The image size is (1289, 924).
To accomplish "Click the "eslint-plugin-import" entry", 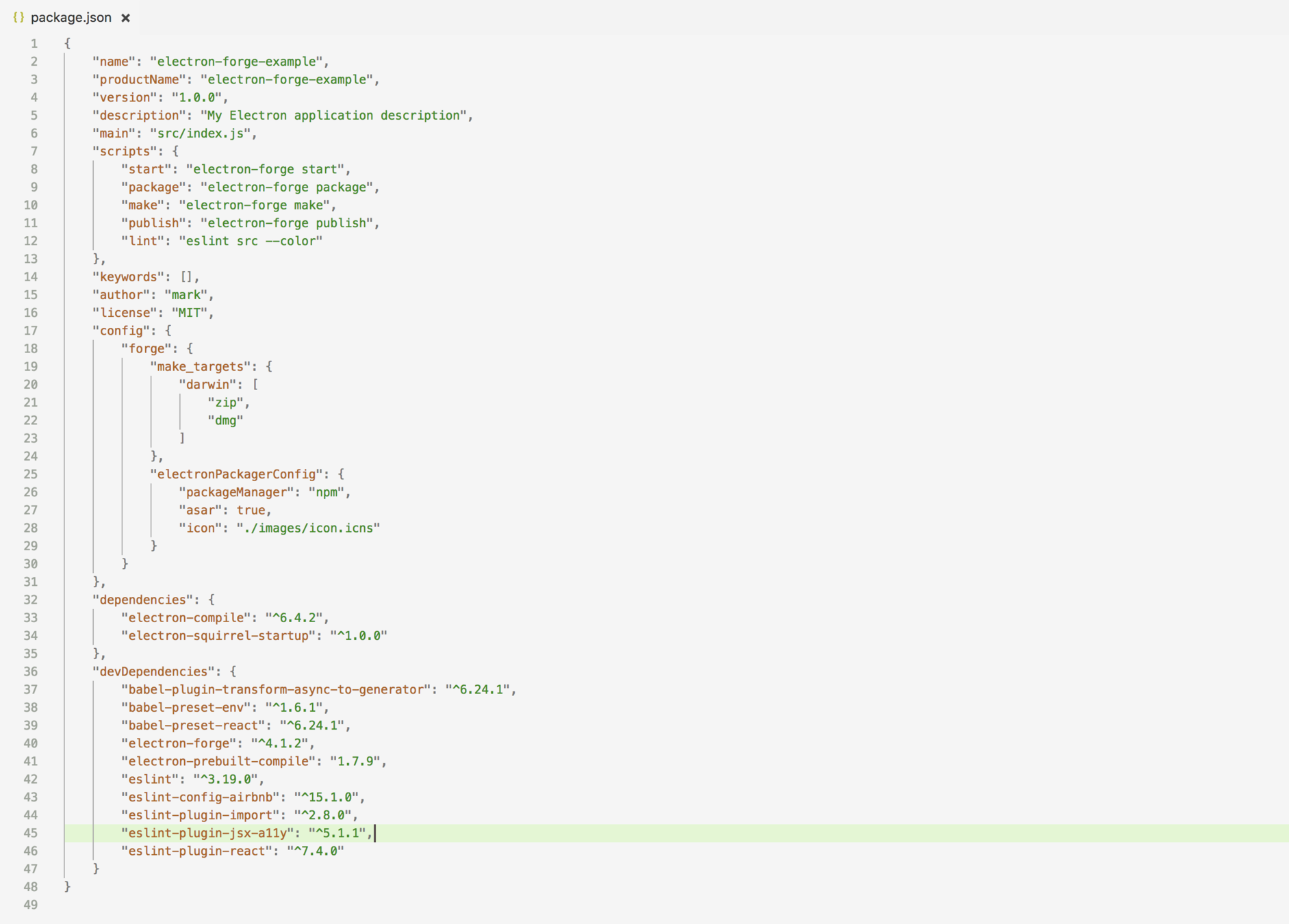I will (201, 815).
